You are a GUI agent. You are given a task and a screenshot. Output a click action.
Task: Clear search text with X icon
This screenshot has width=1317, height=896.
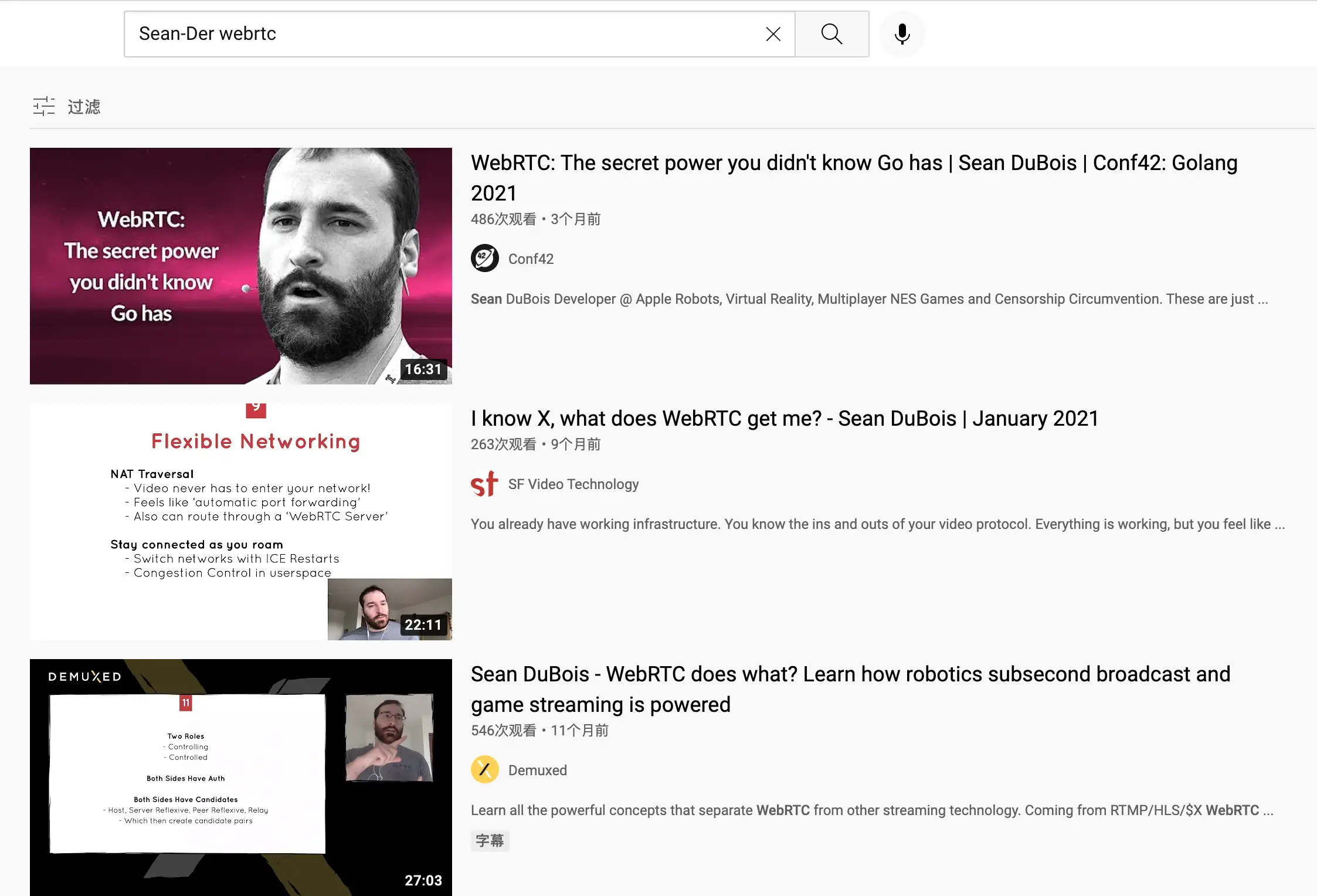tap(773, 34)
